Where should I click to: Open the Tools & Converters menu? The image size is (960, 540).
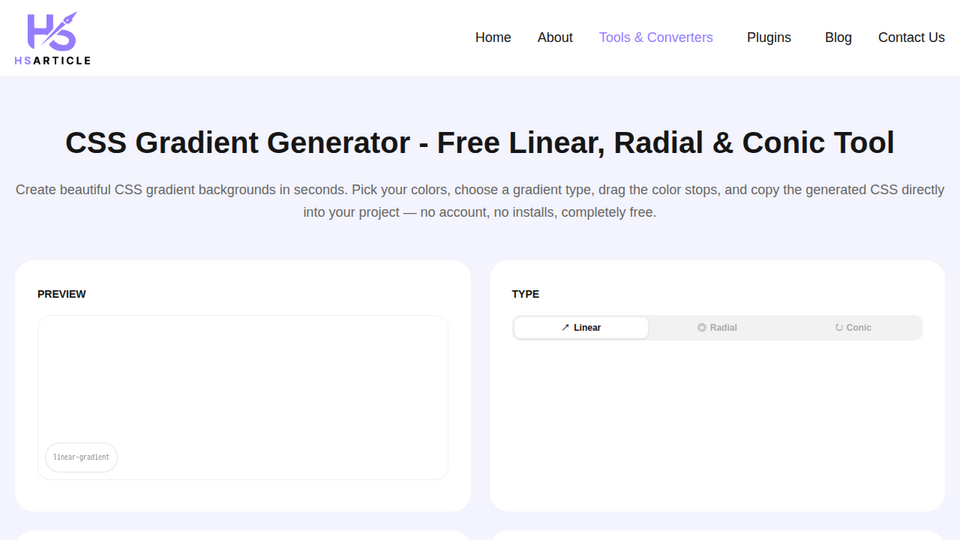click(656, 37)
